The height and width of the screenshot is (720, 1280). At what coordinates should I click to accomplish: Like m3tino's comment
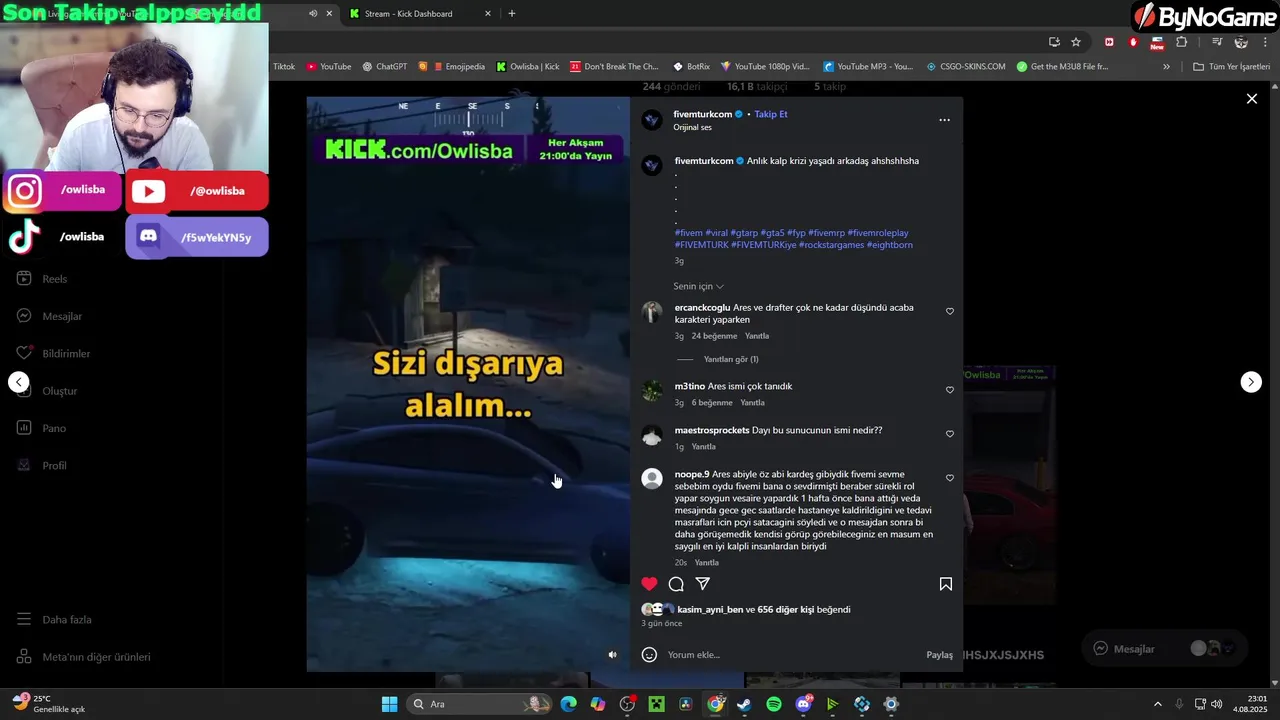(x=950, y=390)
